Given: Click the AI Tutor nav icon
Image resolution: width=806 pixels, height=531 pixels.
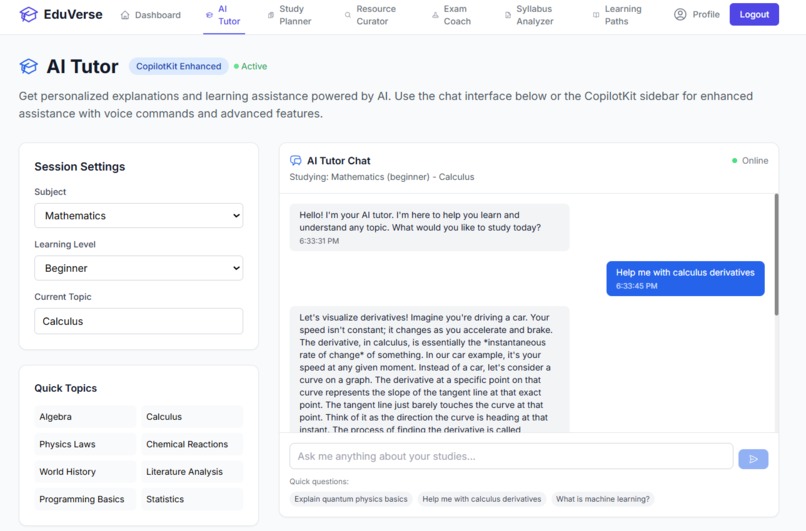Looking at the screenshot, I should click(x=209, y=15).
